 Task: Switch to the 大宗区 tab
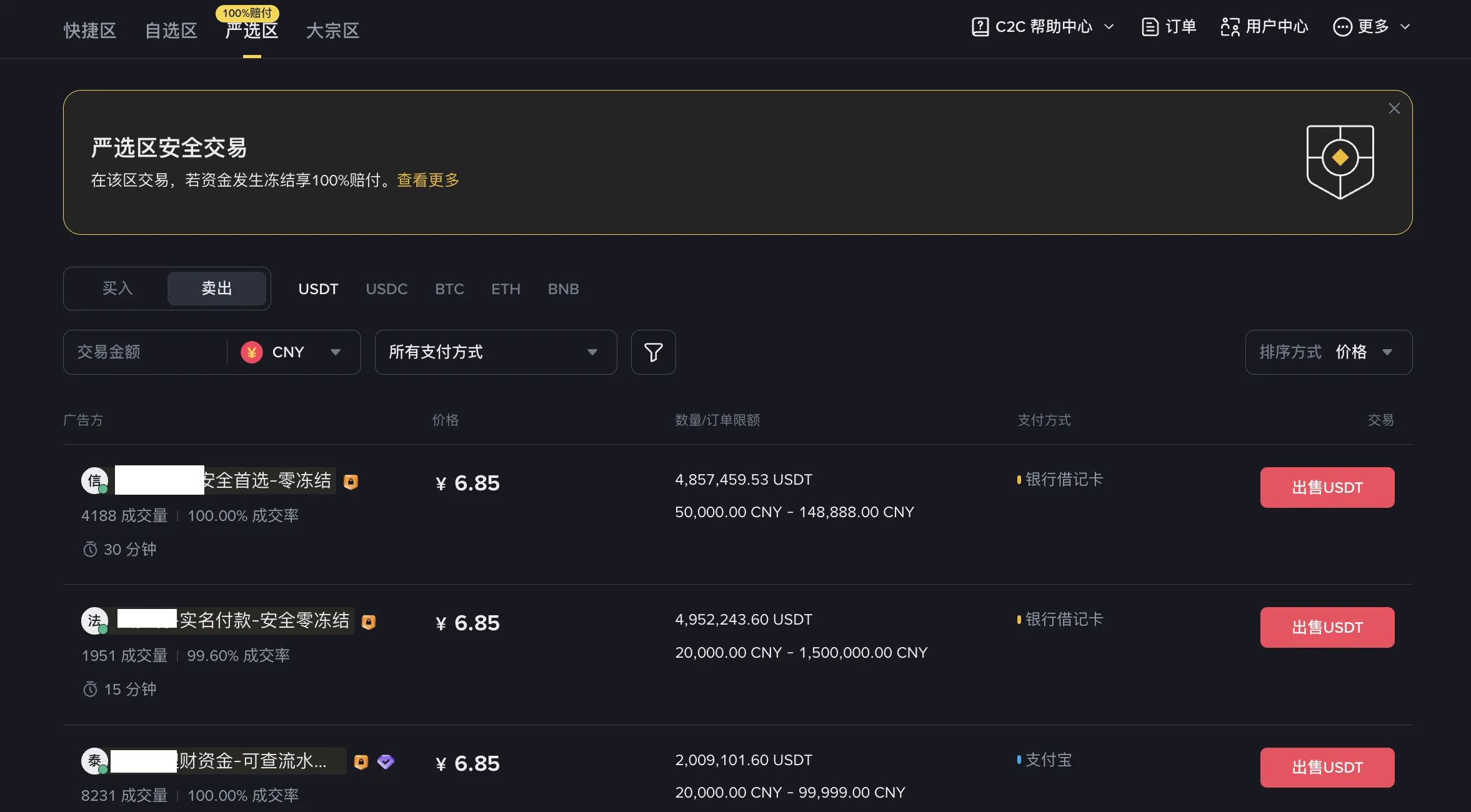point(332,30)
